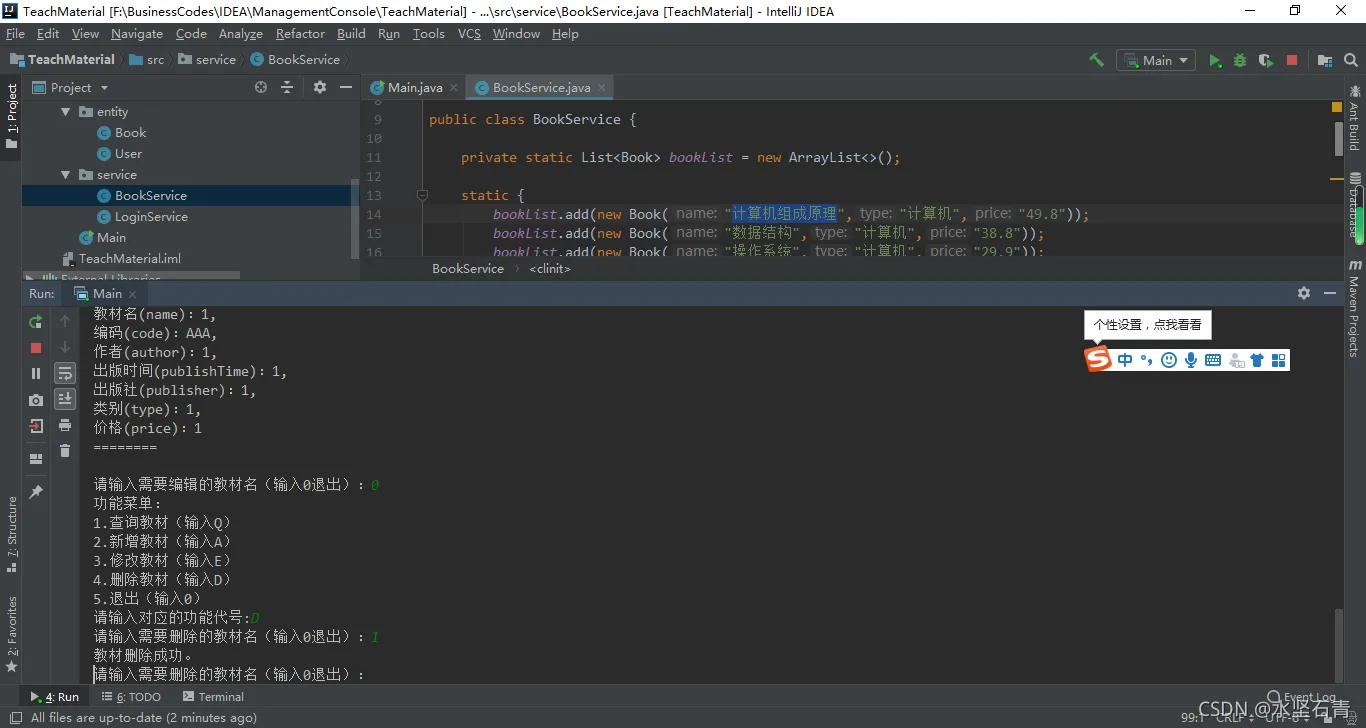The width and height of the screenshot is (1366, 728).
Task: Open Search Everywhere magnifier icon
Action: (x=1353, y=60)
